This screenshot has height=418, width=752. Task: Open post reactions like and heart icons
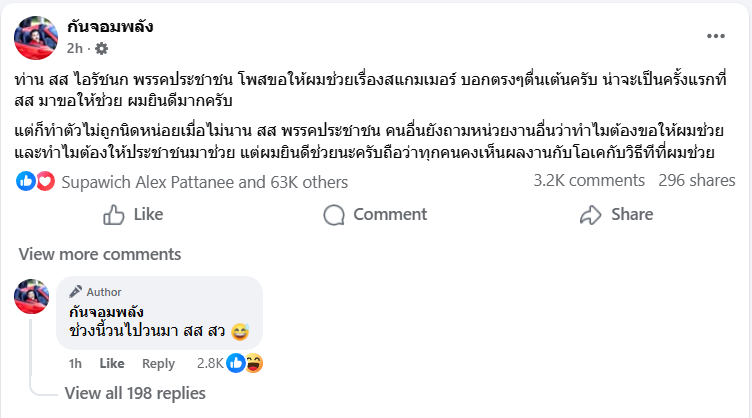[36, 182]
